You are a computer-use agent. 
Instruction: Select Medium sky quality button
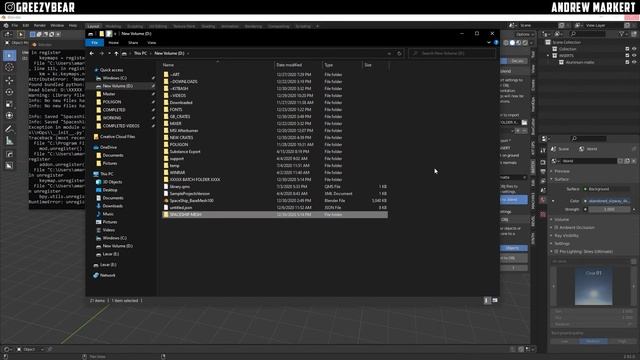tap(593, 341)
